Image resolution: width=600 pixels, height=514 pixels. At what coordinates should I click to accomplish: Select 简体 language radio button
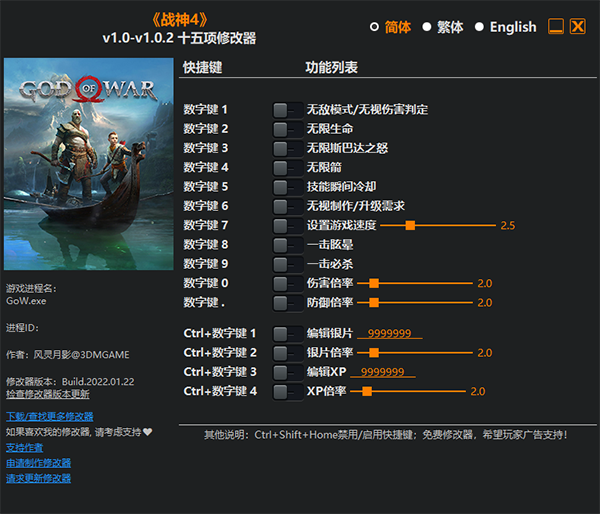374,27
